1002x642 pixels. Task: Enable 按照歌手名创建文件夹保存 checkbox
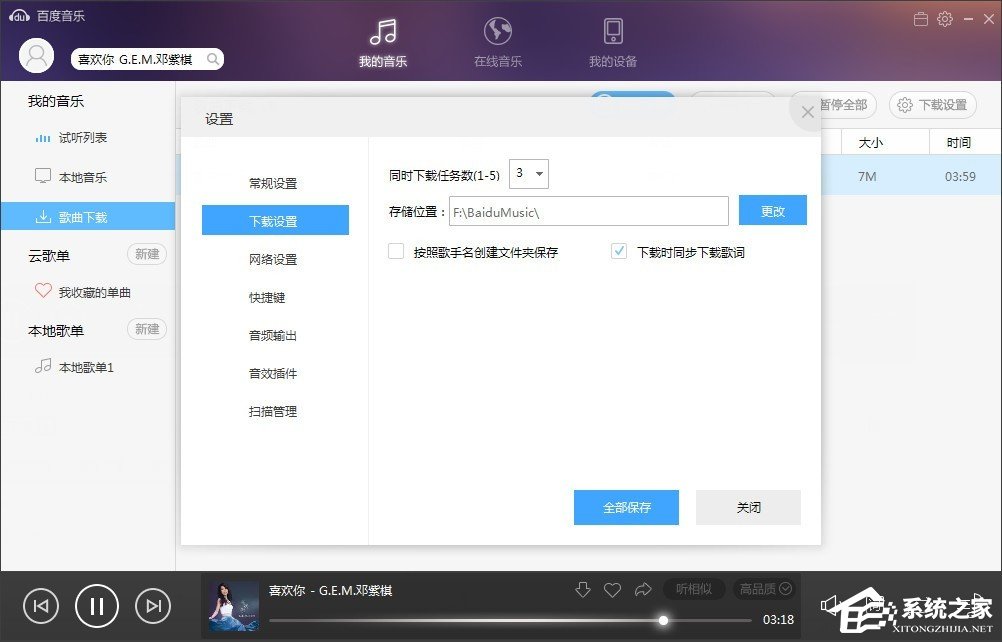(396, 251)
